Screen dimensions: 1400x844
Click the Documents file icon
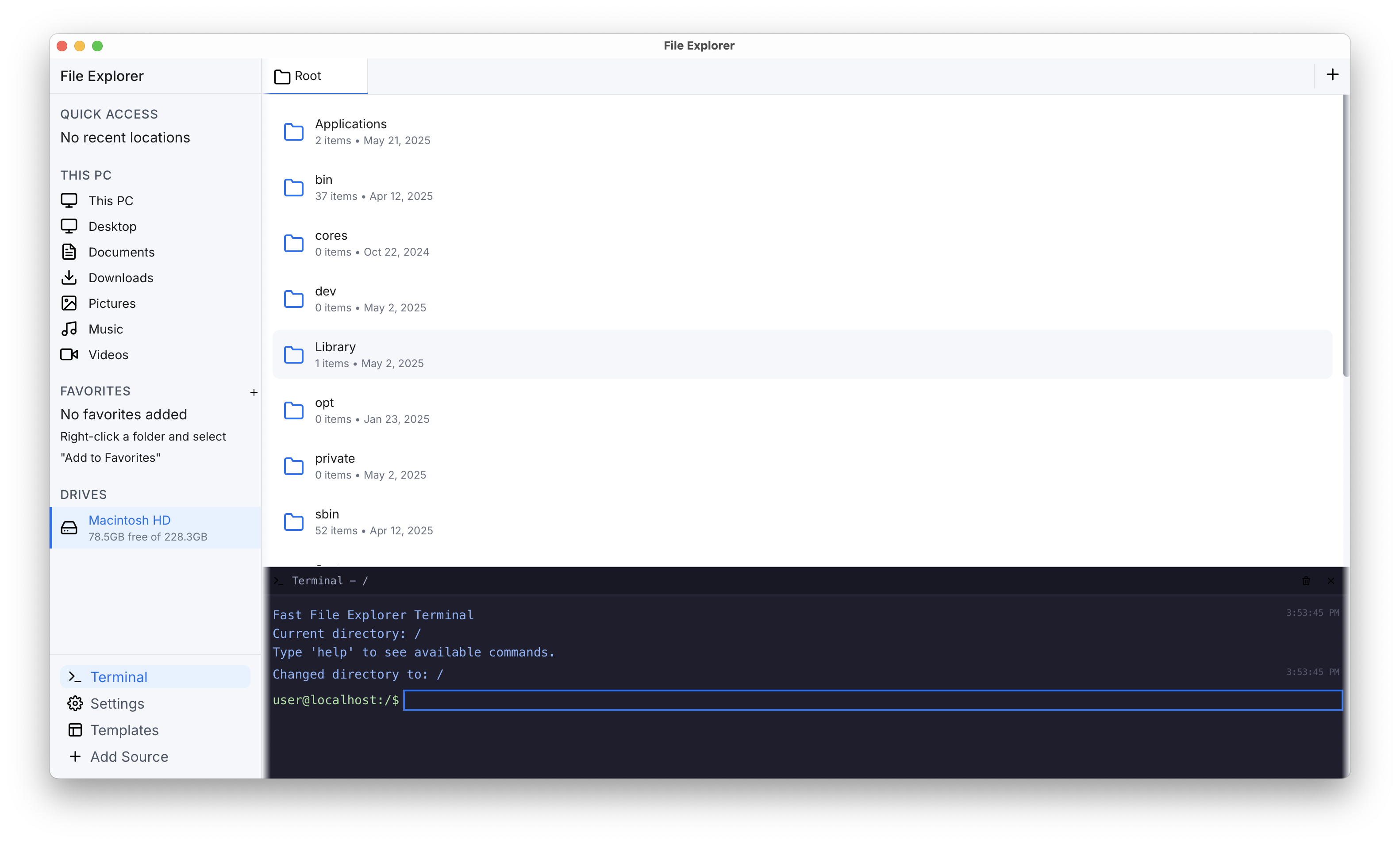[69, 252]
